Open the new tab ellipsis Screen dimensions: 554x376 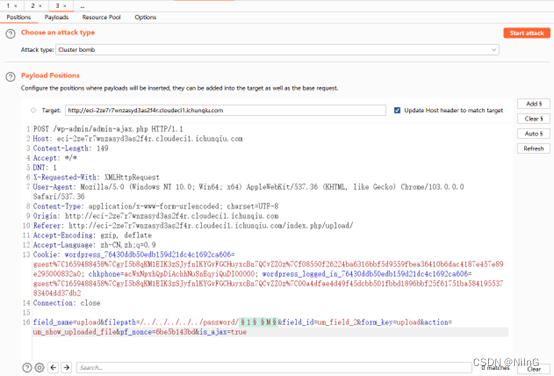click(82, 6)
